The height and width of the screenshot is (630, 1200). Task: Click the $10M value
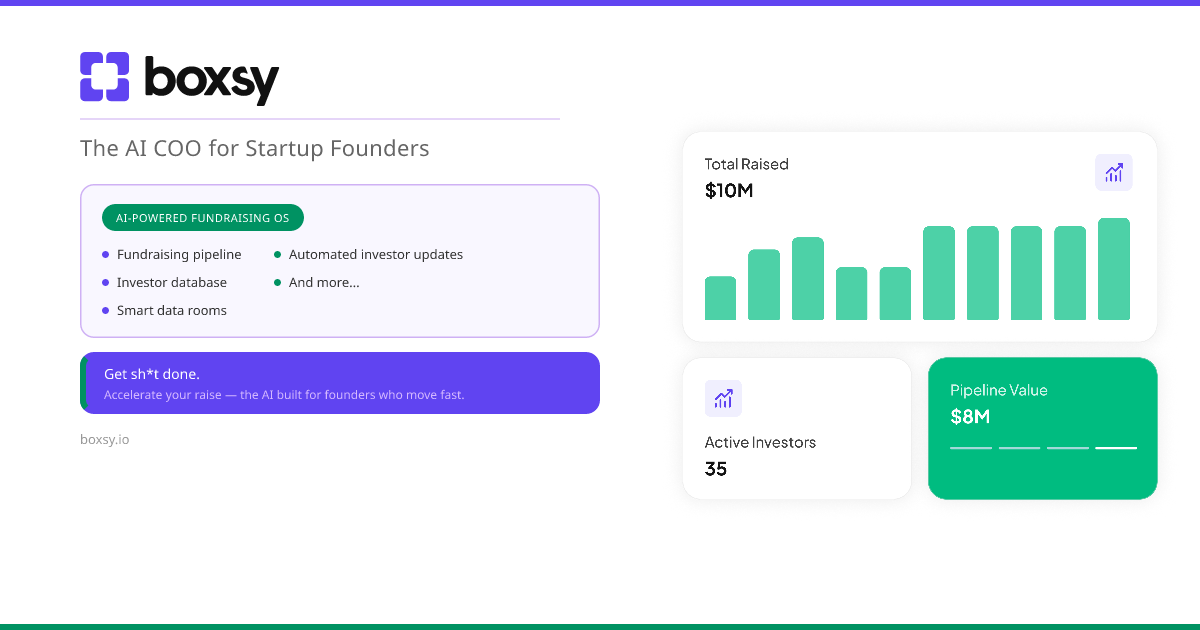[729, 190]
